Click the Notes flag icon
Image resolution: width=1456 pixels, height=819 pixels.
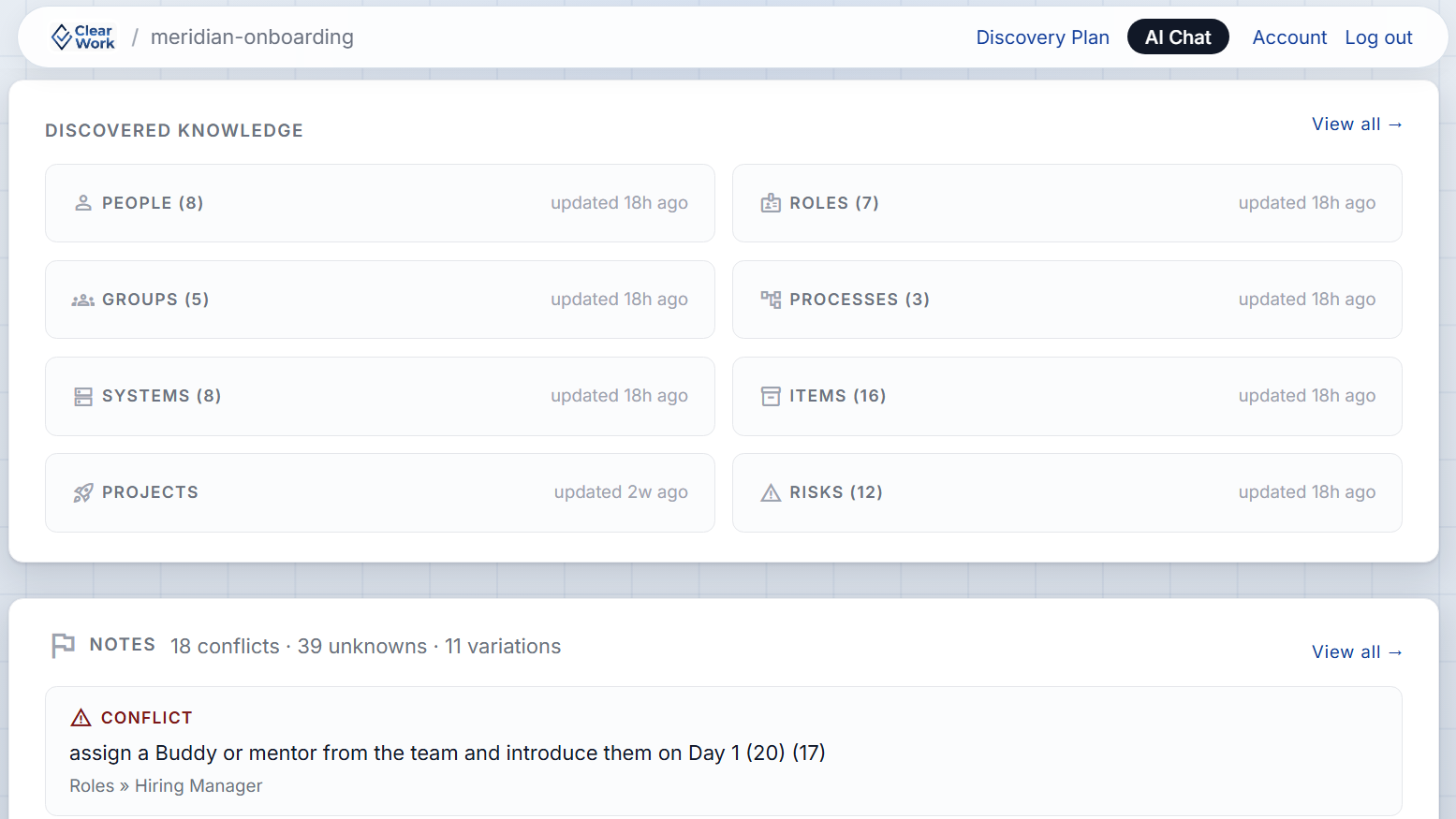pyautogui.click(x=63, y=646)
